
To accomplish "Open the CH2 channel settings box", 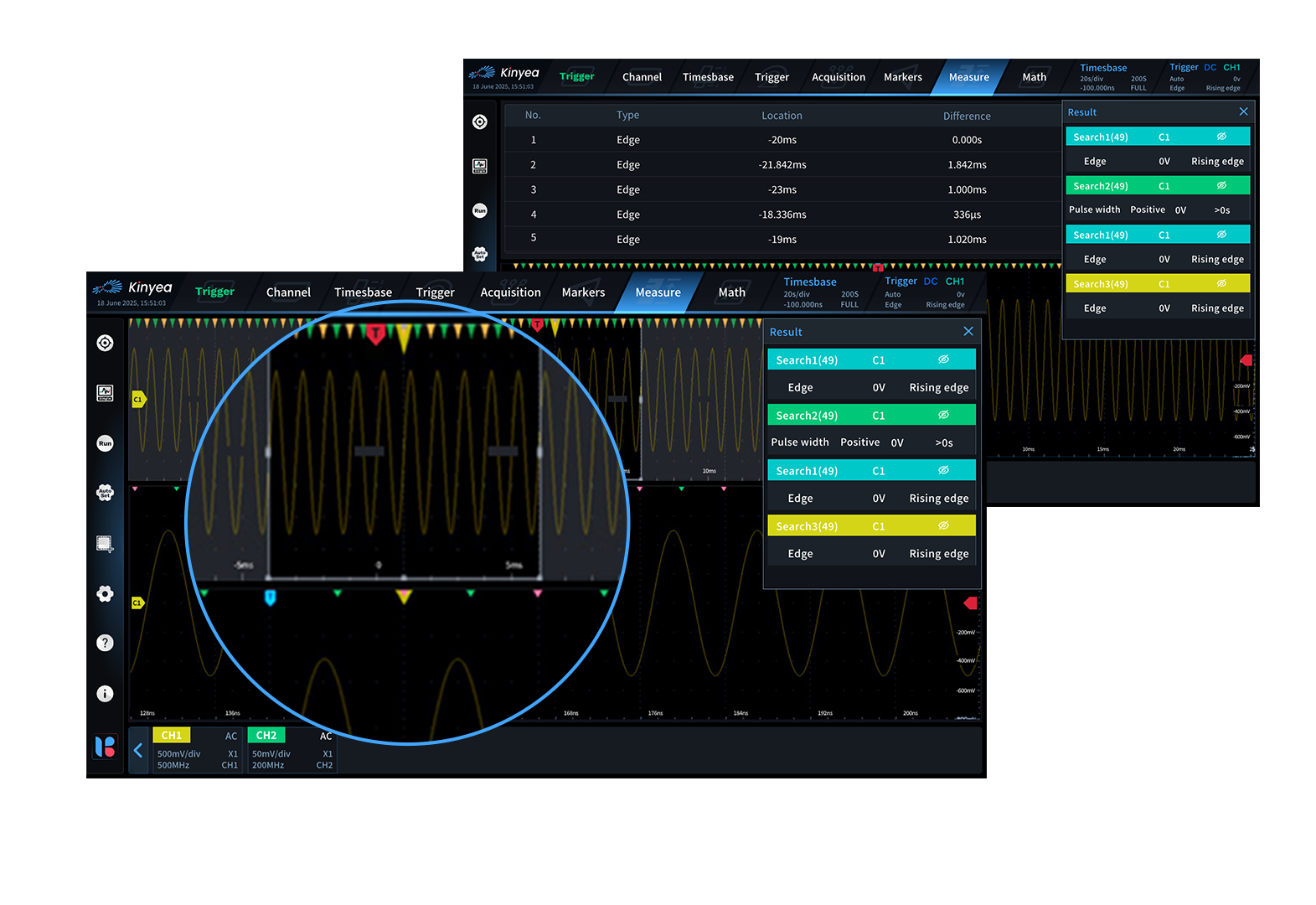I will point(292,750).
